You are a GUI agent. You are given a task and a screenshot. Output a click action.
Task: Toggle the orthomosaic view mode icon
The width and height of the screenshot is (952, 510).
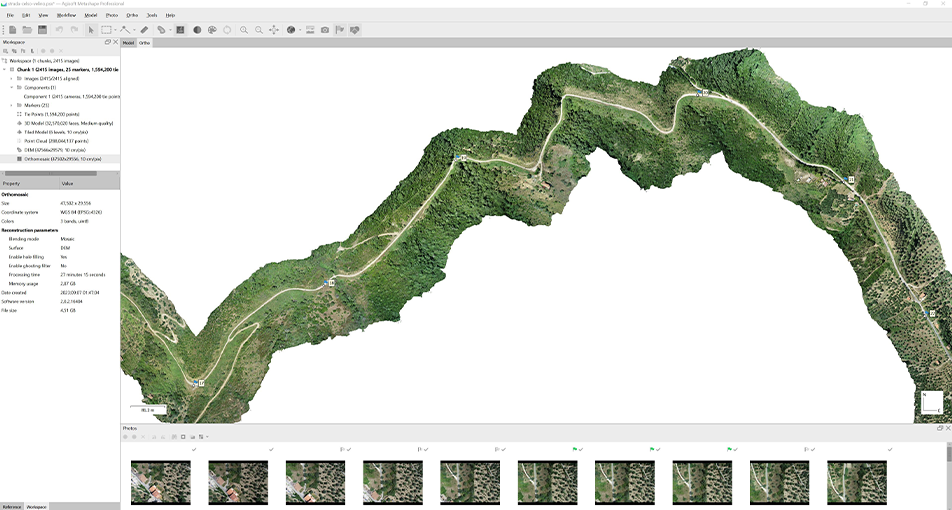pos(180,30)
